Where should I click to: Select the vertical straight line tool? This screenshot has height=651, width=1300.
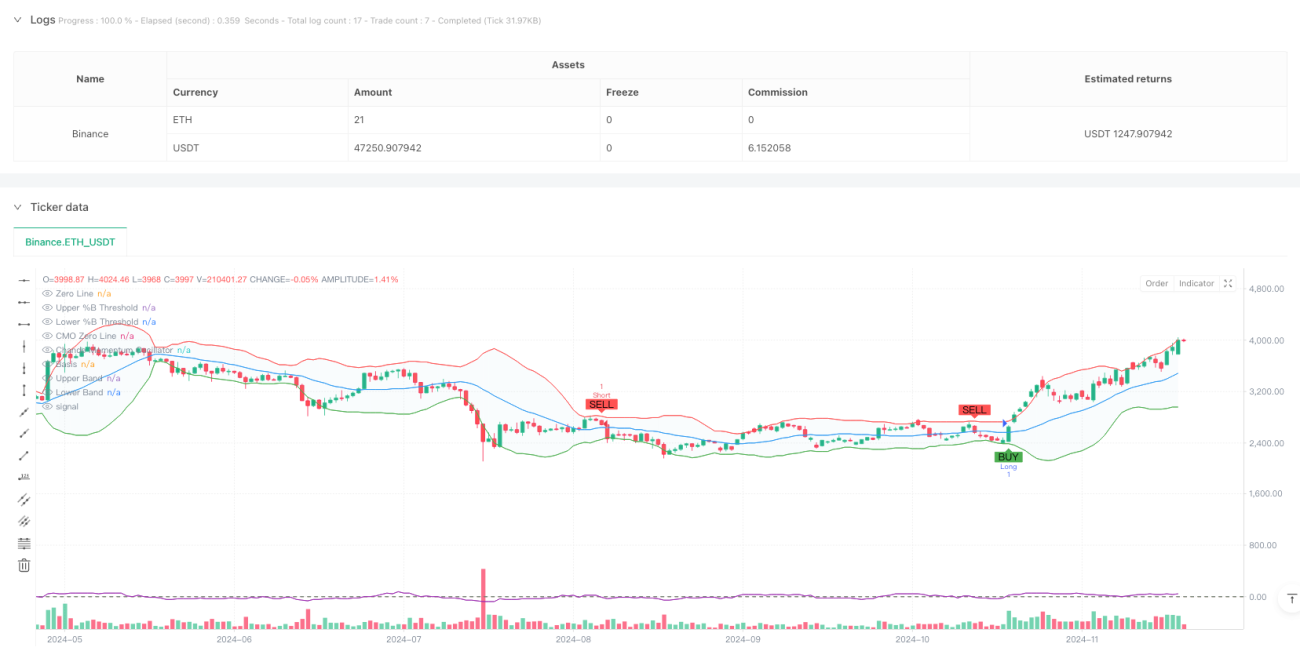25,346
